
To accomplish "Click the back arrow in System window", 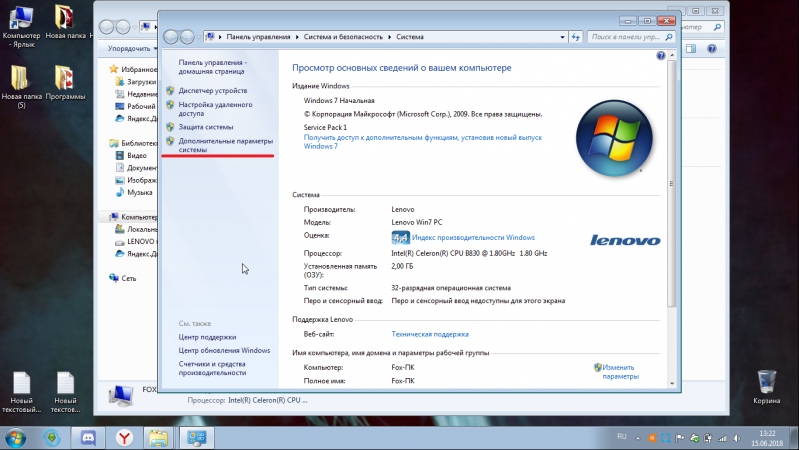I will tap(171, 37).
